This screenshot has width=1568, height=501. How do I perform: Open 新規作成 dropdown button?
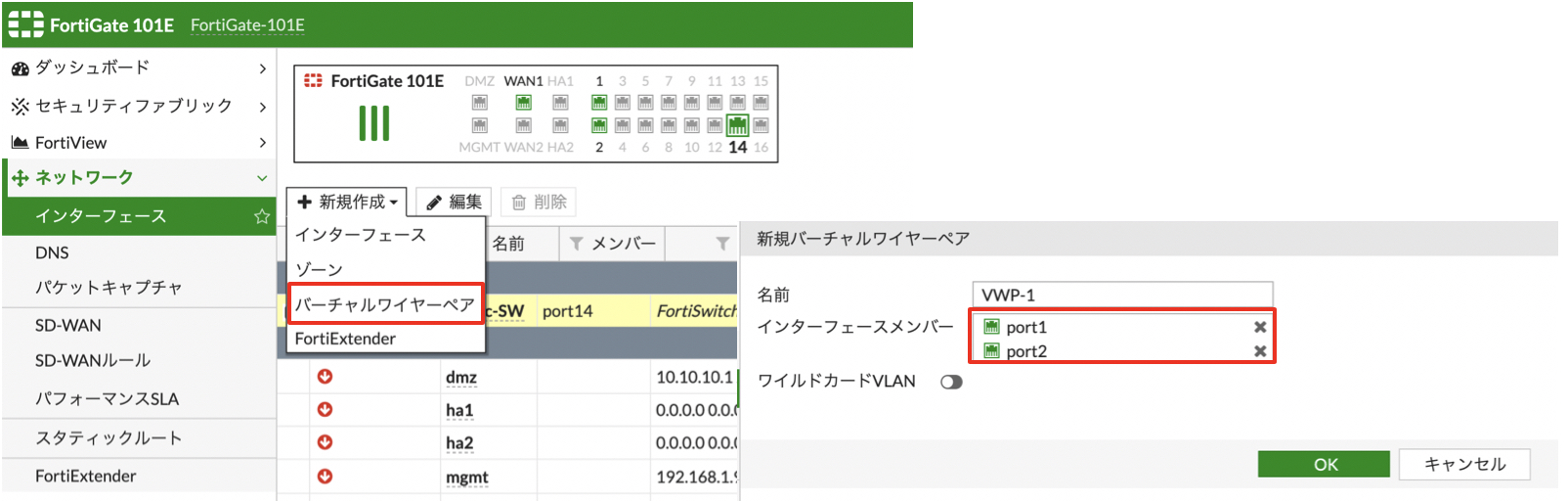pyautogui.click(x=347, y=202)
